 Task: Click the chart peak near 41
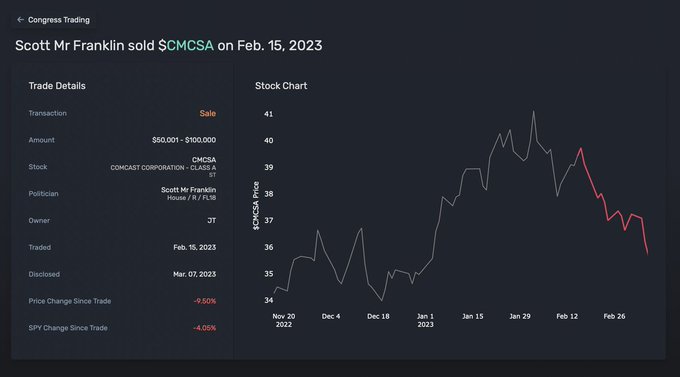pos(533,111)
